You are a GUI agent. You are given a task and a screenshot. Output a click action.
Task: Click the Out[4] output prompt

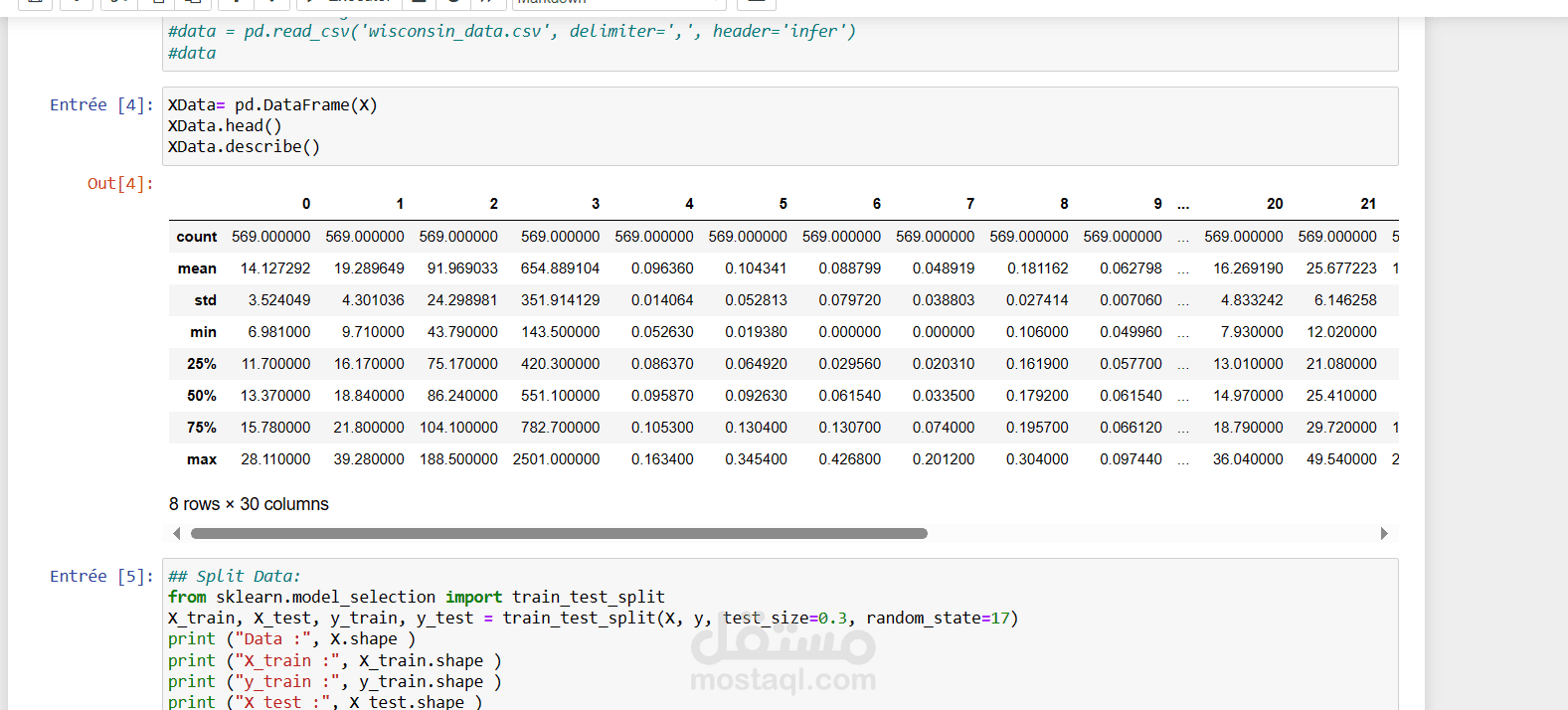coord(120,184)
